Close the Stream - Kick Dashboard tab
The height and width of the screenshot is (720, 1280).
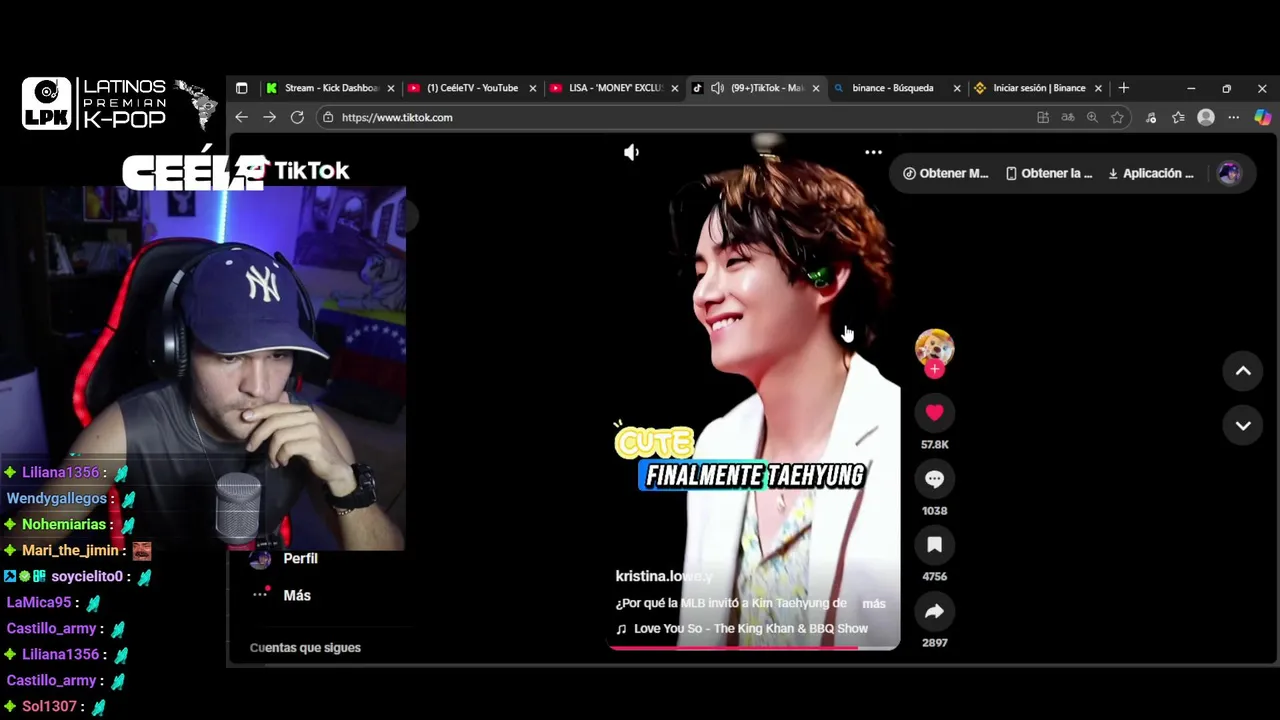pyautogui.click(x=391, y=88)
